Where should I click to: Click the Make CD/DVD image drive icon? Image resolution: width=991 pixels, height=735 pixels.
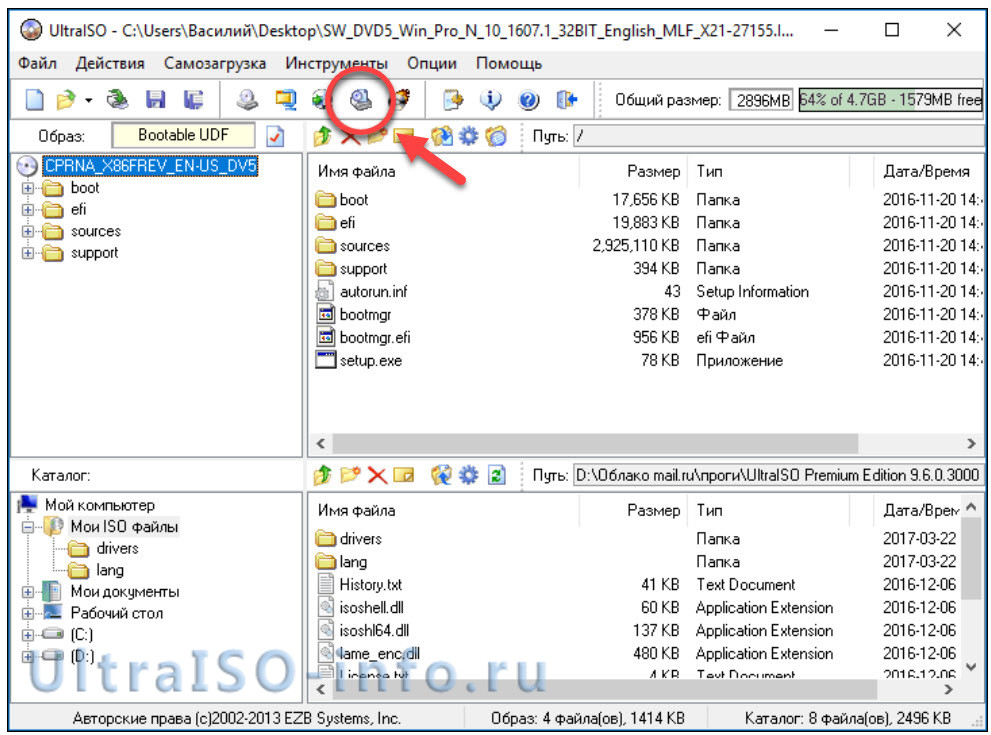[247, 100]
